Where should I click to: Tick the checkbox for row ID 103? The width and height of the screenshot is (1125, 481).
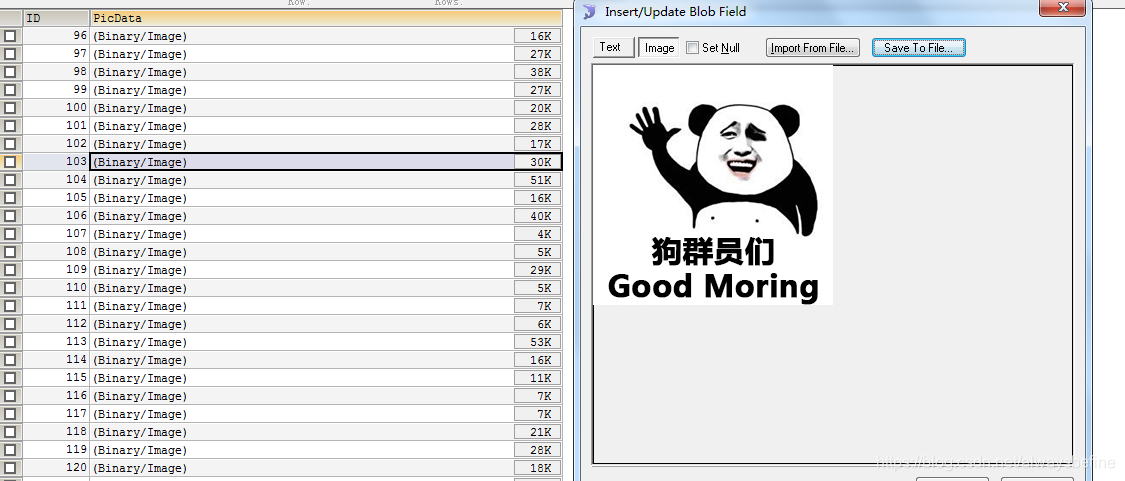pyautogui.click(x=10, y=162)
